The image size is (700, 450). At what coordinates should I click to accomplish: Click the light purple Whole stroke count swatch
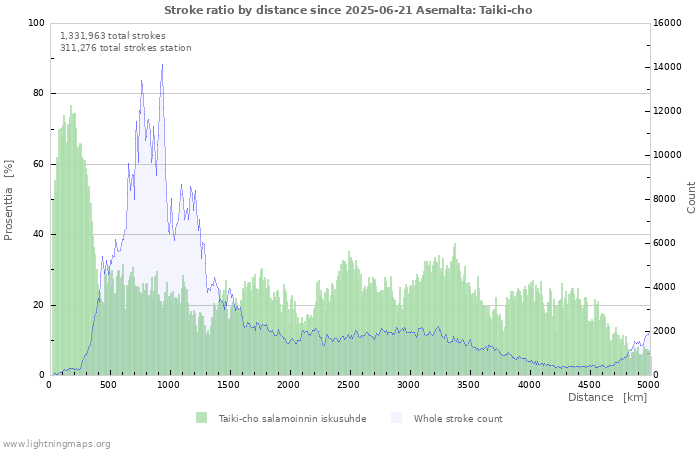click(x=397, y=418)
